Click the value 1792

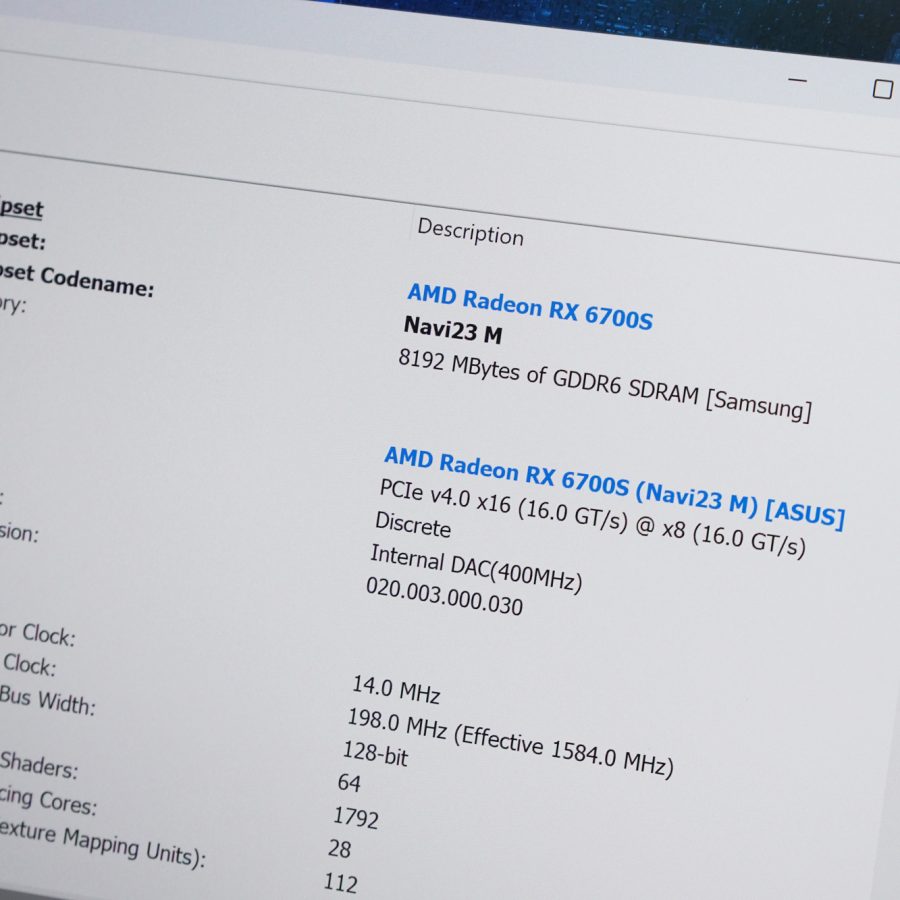[356, 817]
